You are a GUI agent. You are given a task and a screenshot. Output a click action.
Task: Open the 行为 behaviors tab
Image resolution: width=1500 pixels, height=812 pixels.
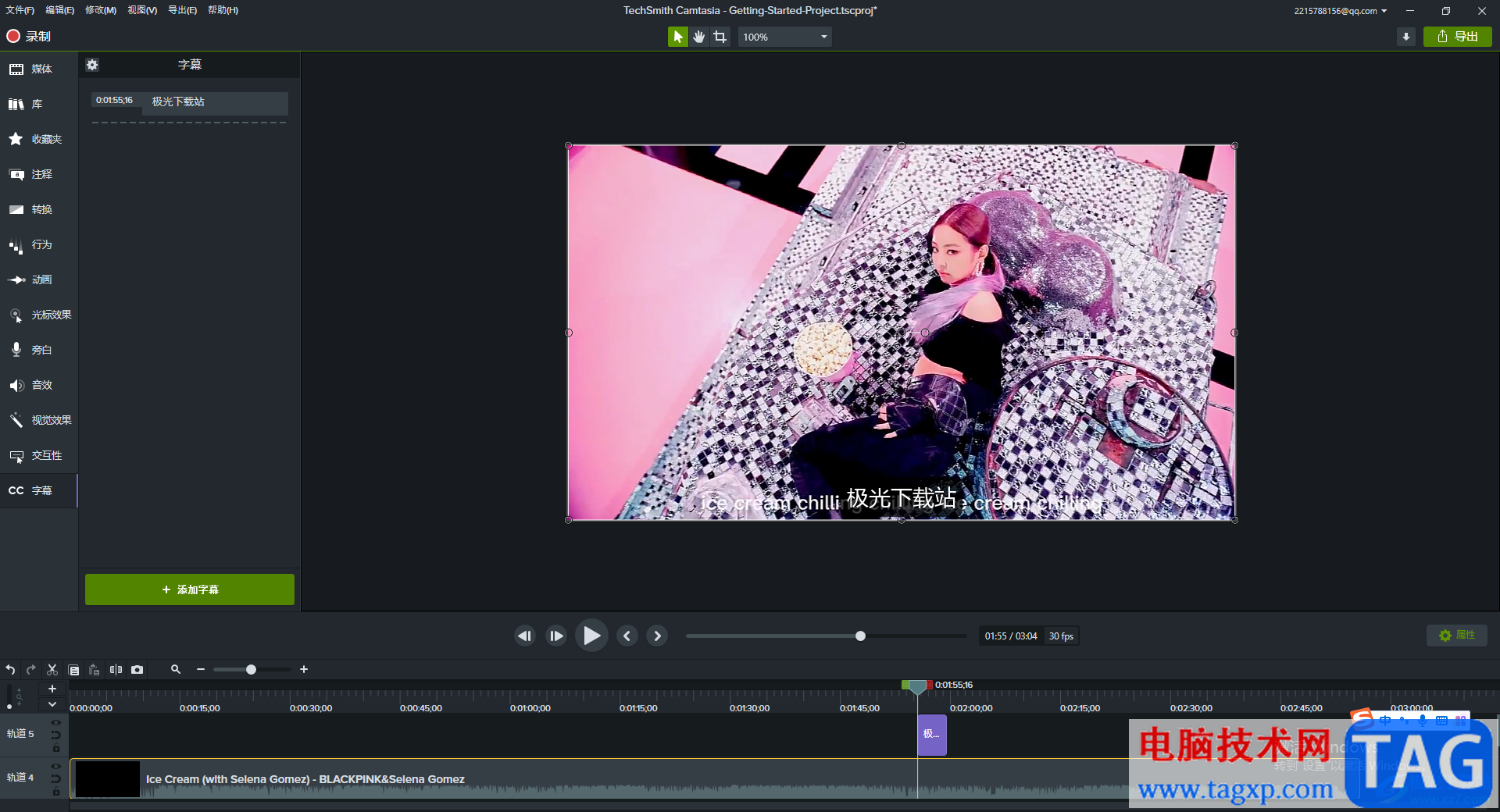tap(38, 245)
